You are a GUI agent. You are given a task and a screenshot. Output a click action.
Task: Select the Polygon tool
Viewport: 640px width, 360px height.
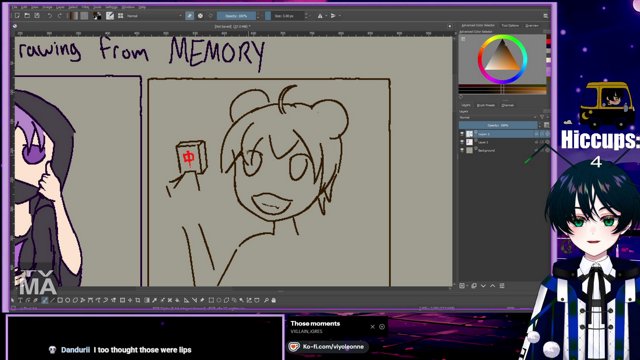[75, 300]
